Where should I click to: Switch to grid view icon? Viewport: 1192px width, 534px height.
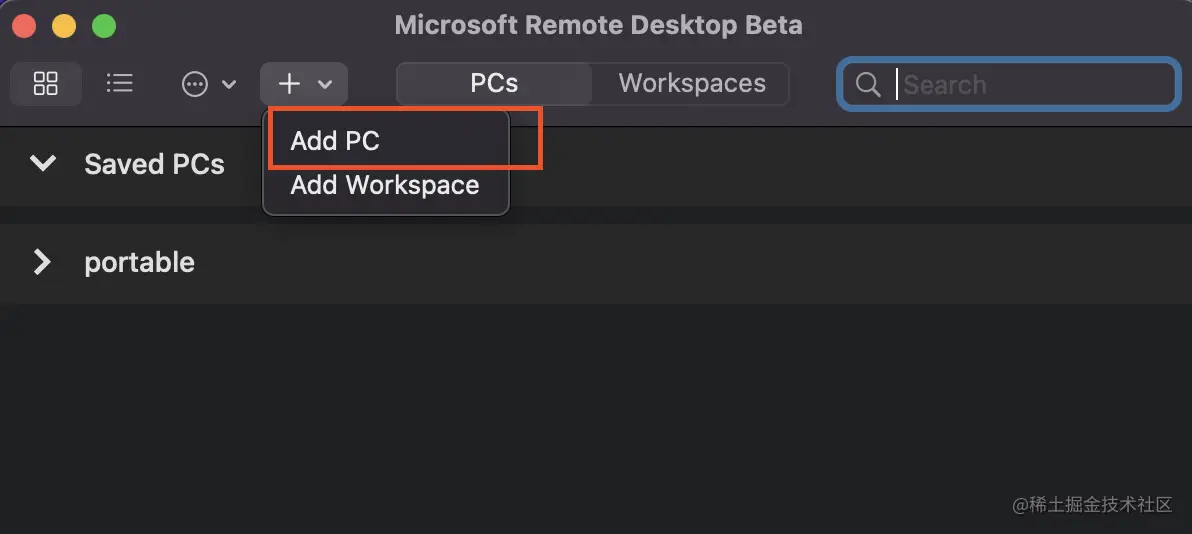[46, 84]
